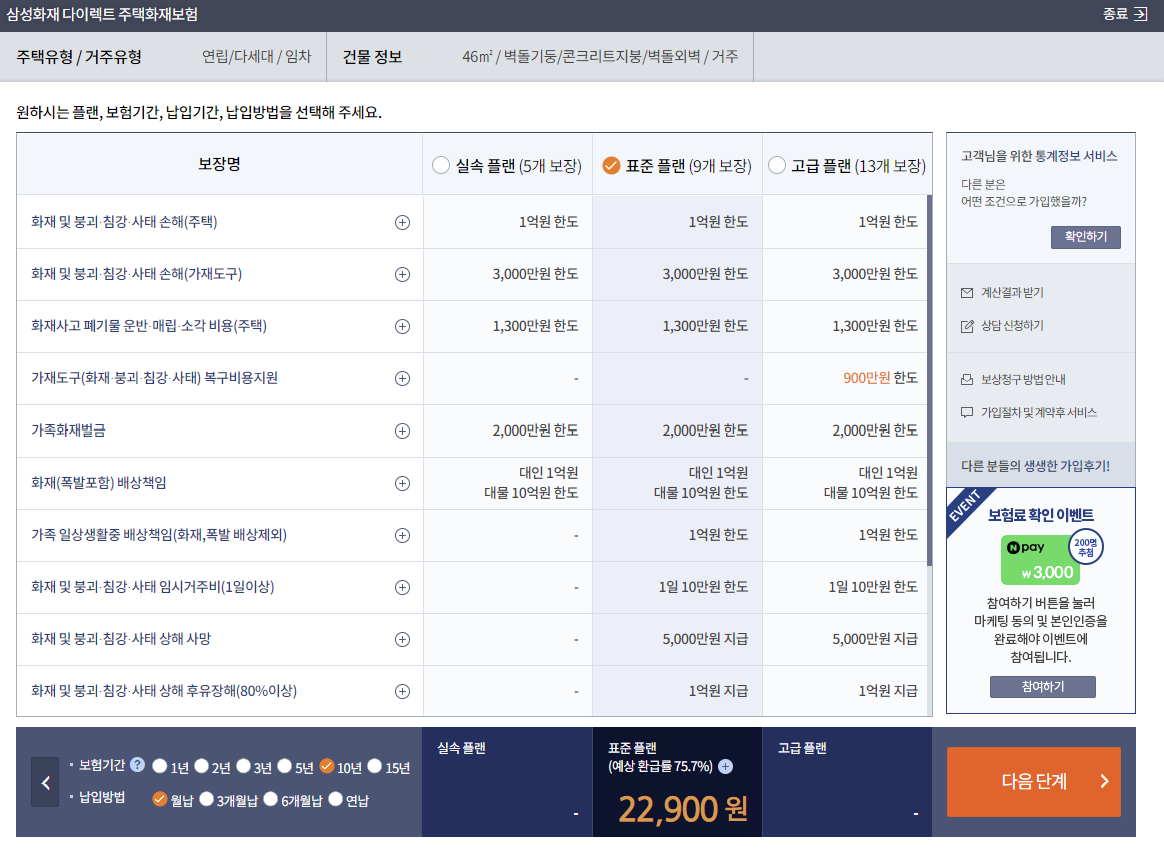Expand 가족 일상생활중 배상책임 coverage details

[x=402, y=535]
